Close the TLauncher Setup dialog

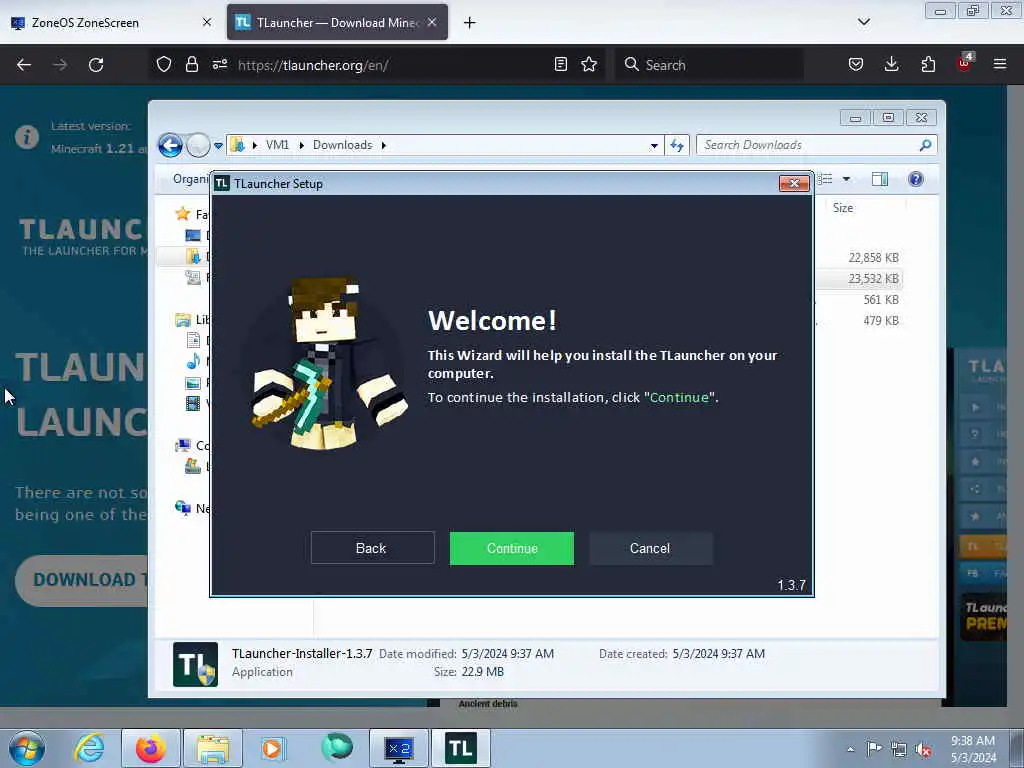coord(794,184)
